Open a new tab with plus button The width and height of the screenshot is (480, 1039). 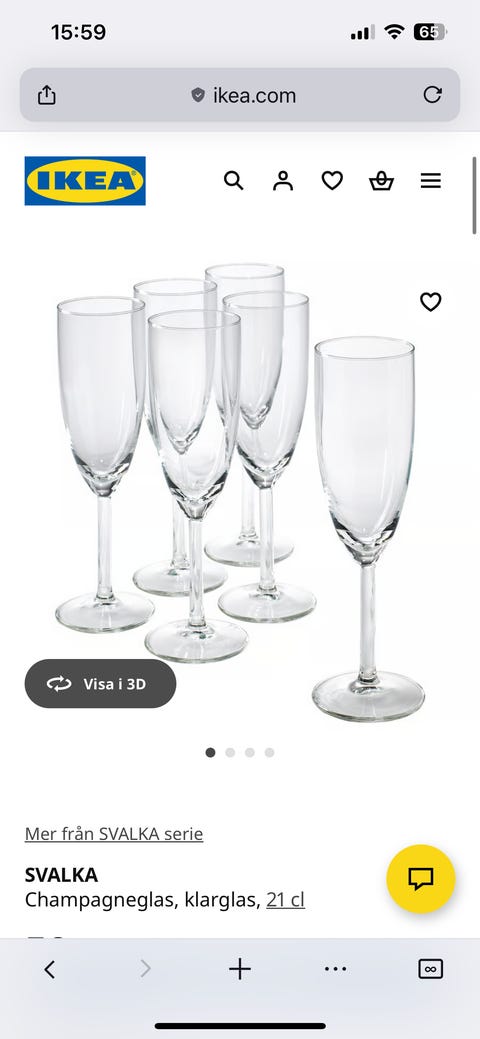click(x=240, y=969)
